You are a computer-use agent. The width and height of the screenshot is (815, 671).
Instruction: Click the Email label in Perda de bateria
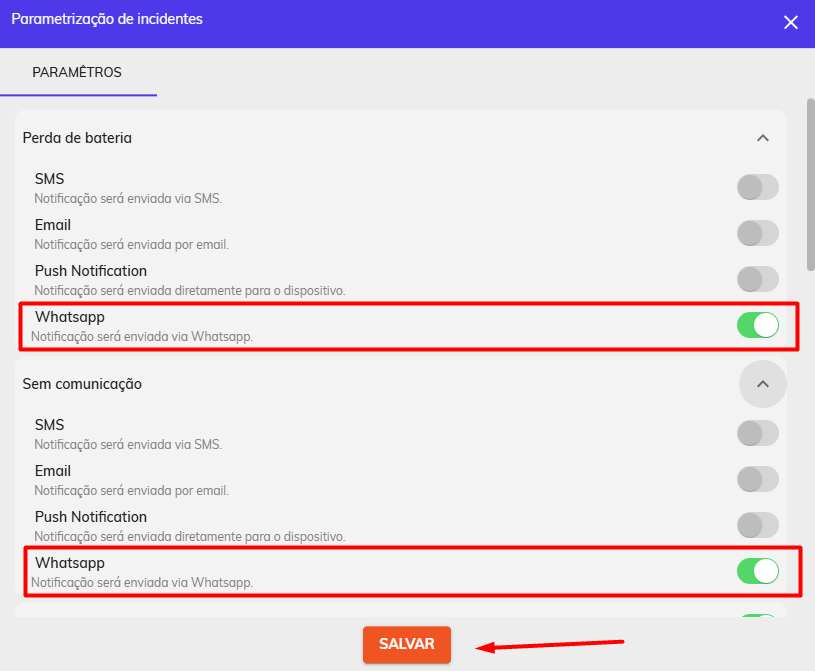click(52, 225)
